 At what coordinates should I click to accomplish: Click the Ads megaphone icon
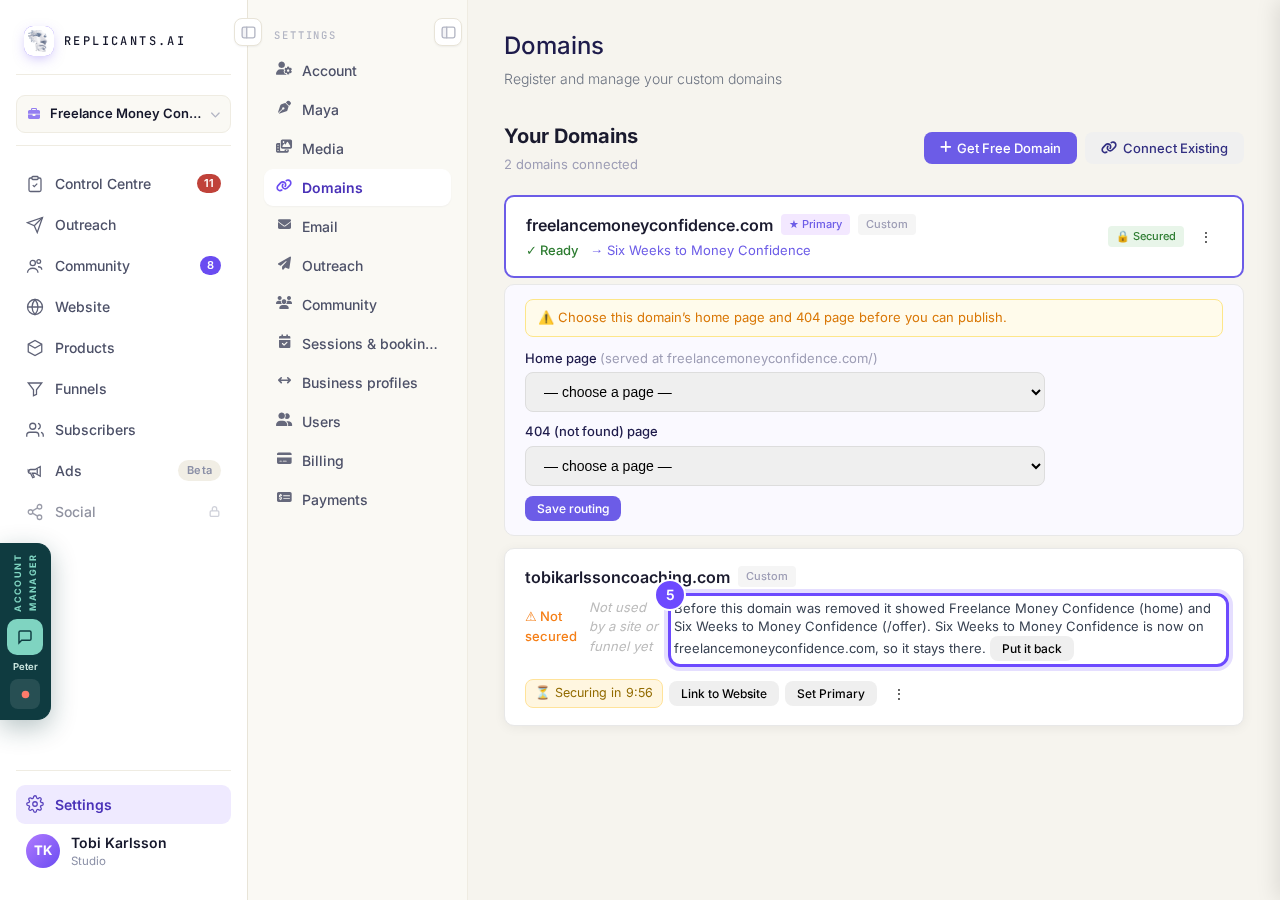pos(35,471)
